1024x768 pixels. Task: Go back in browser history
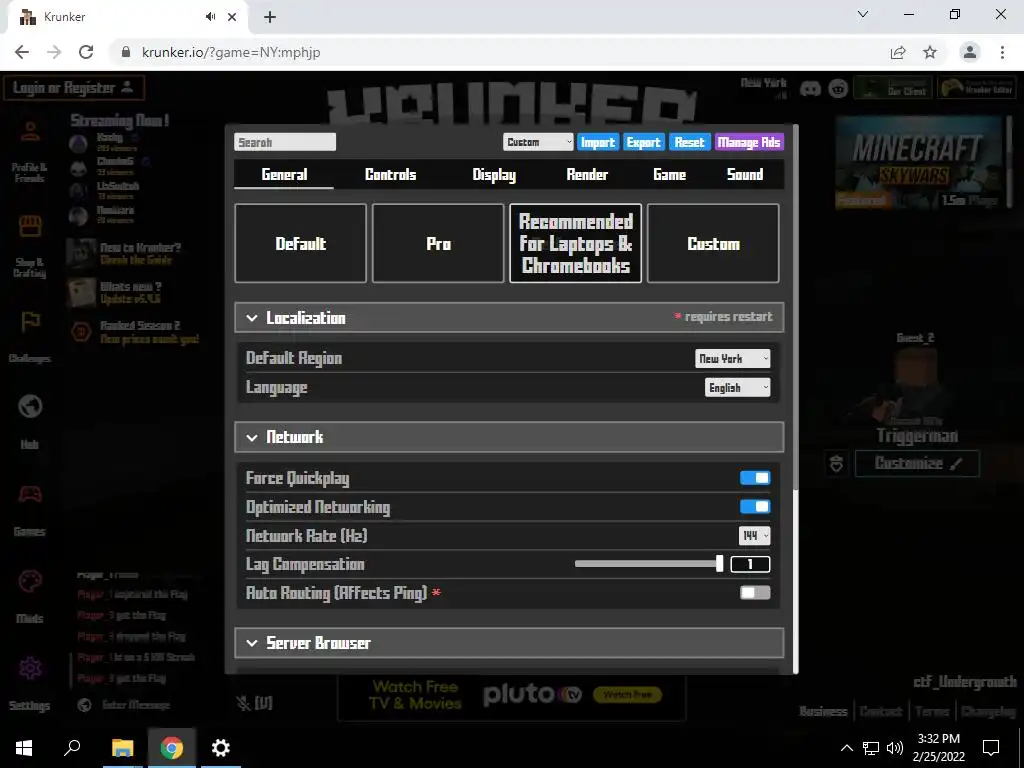22,52
